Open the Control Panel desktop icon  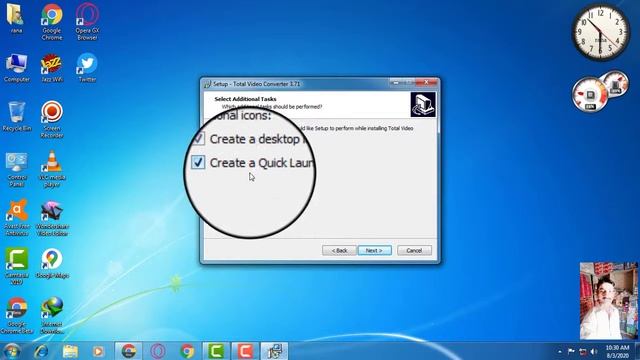[x=16, y=169]
